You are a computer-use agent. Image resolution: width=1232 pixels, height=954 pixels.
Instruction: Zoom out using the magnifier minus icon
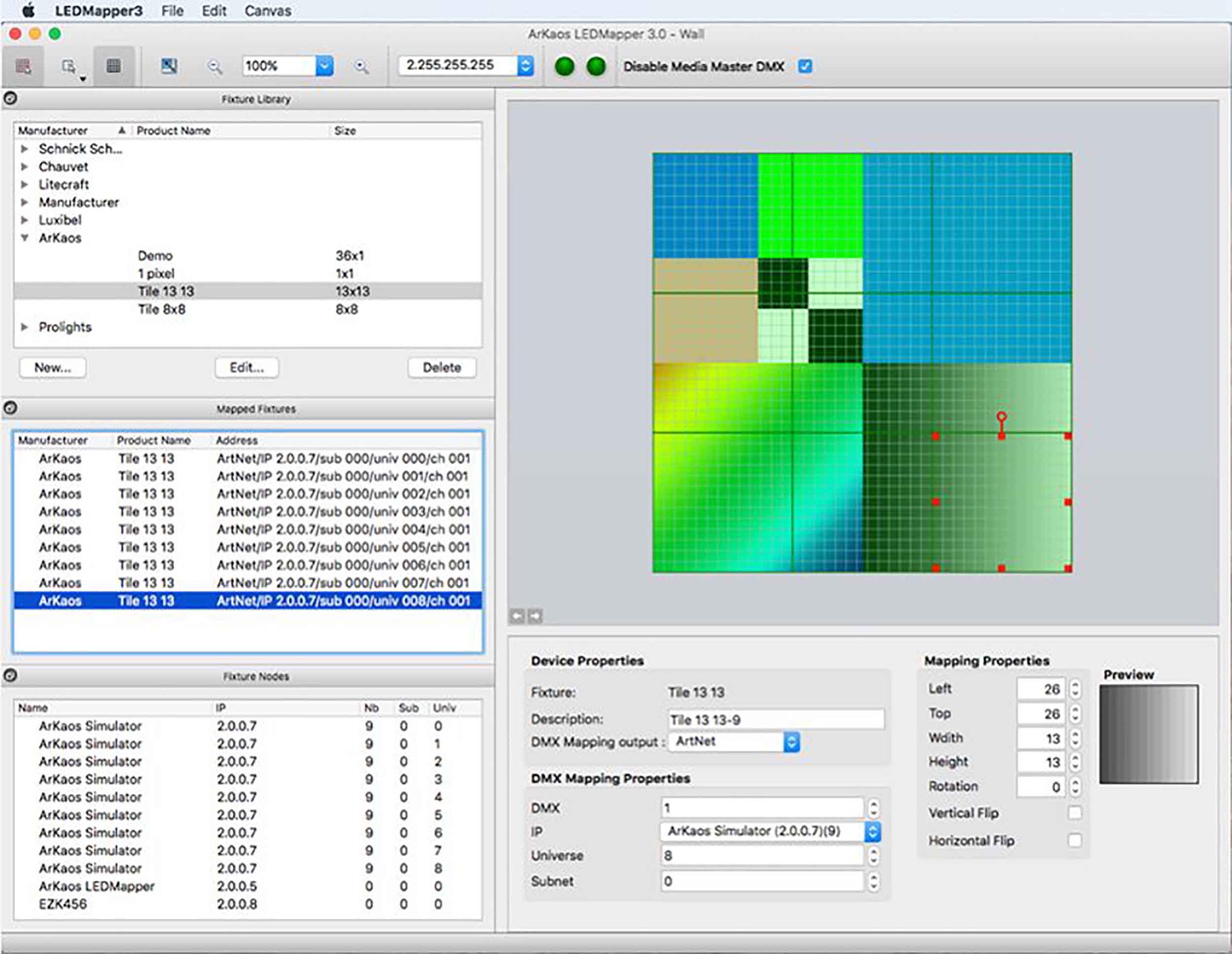coord(214,66)
